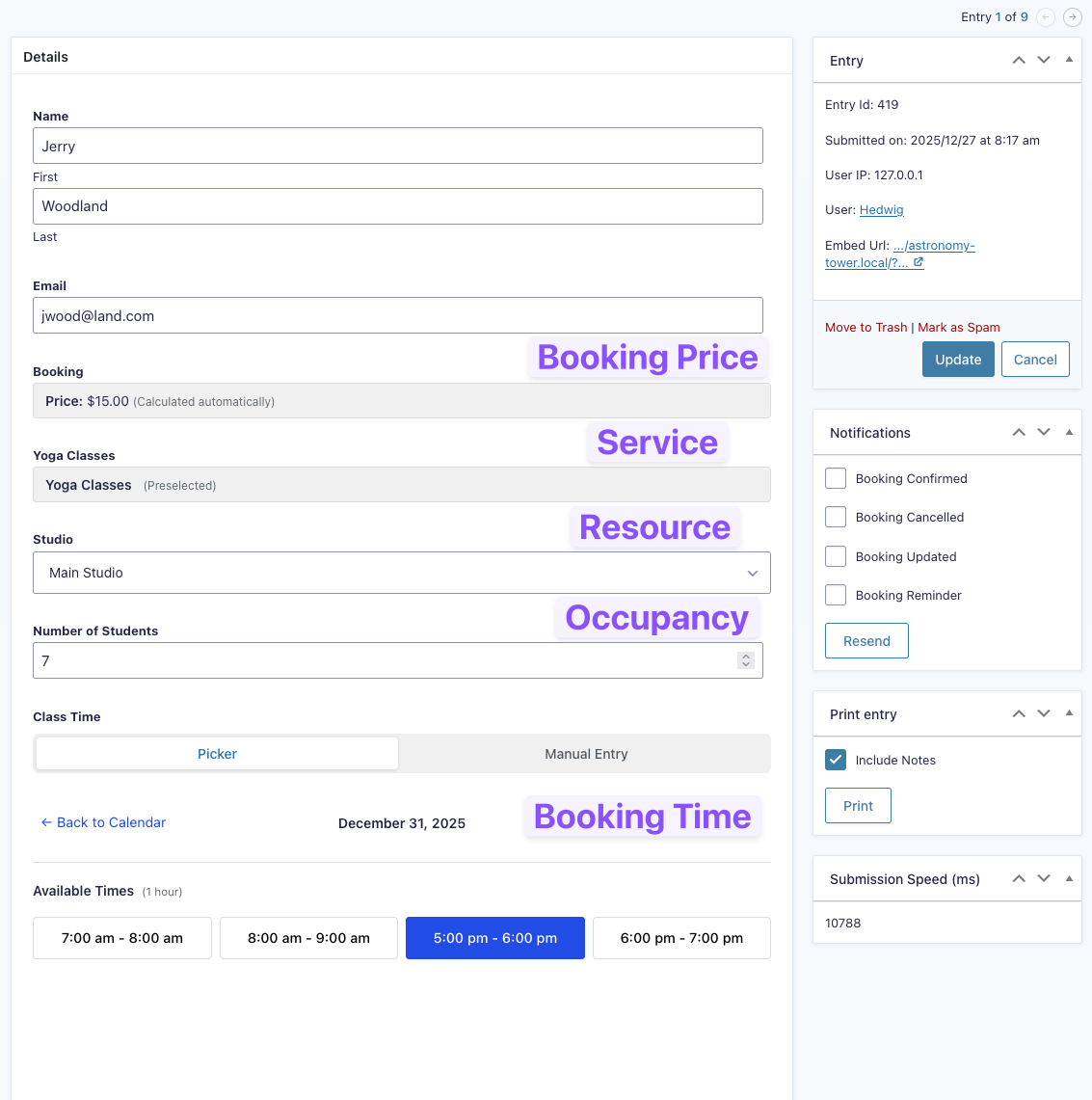The image size is (1092, 1100).
Task: Open the Studio dropdown
Action: (401, 573)
